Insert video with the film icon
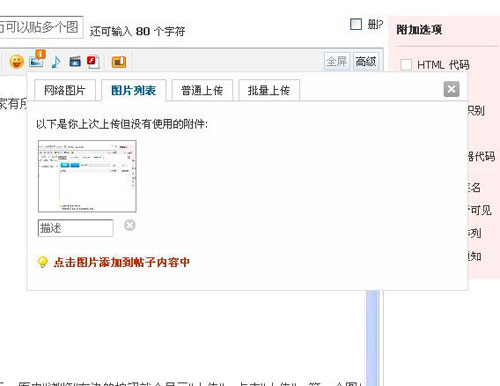500x386 pixels. click(75, 62)
